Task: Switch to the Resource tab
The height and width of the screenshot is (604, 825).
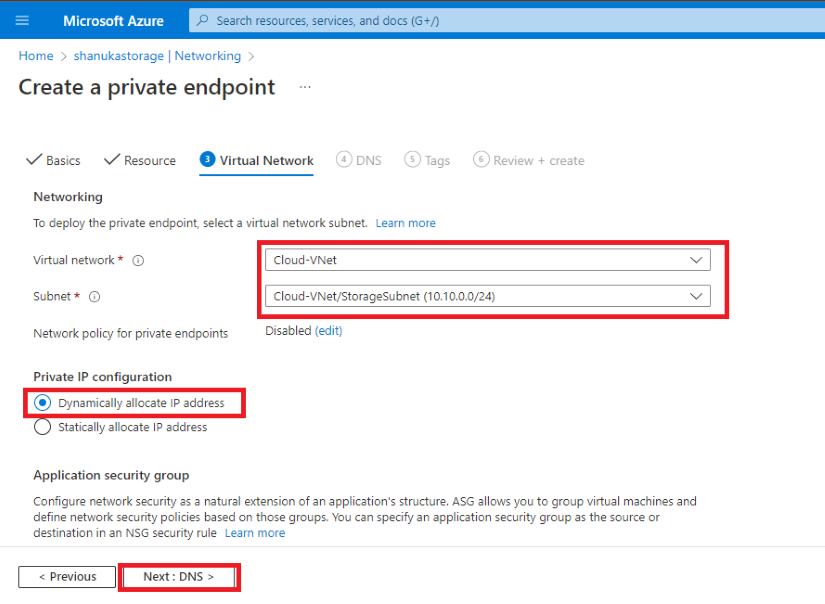Action: tap(140, 160)
